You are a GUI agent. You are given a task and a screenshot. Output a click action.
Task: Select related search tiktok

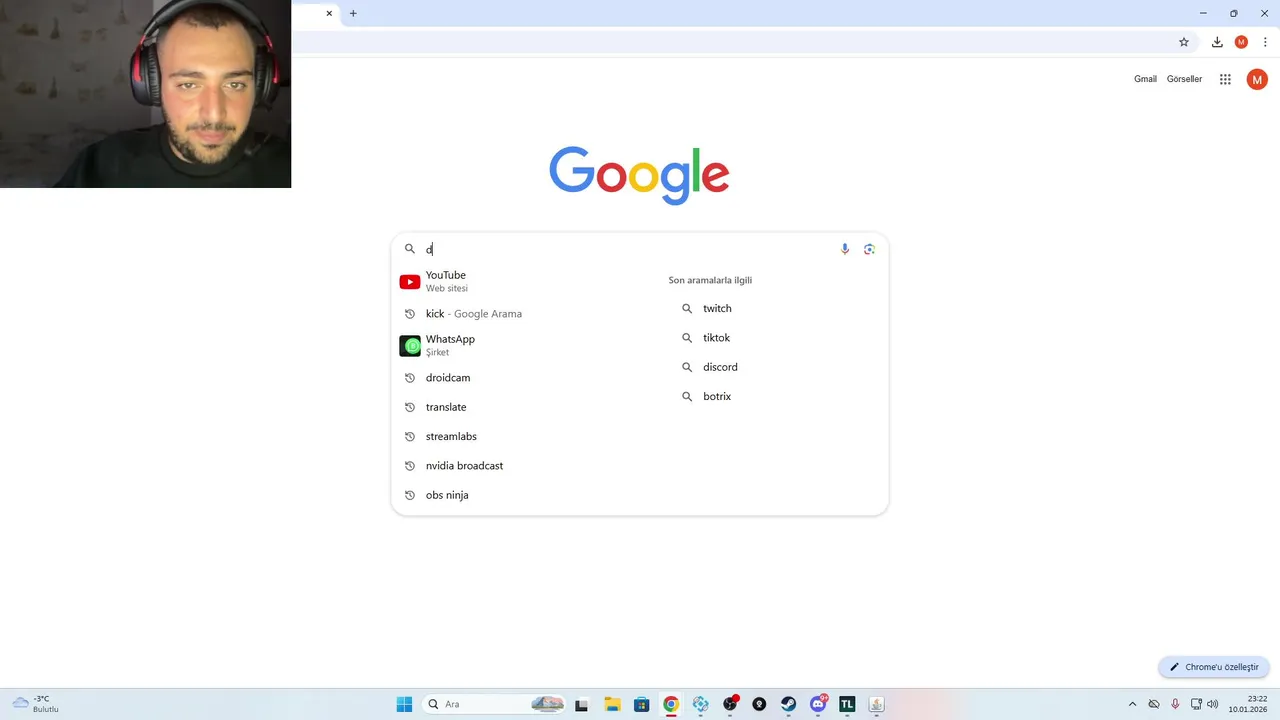tap(716, 338)
